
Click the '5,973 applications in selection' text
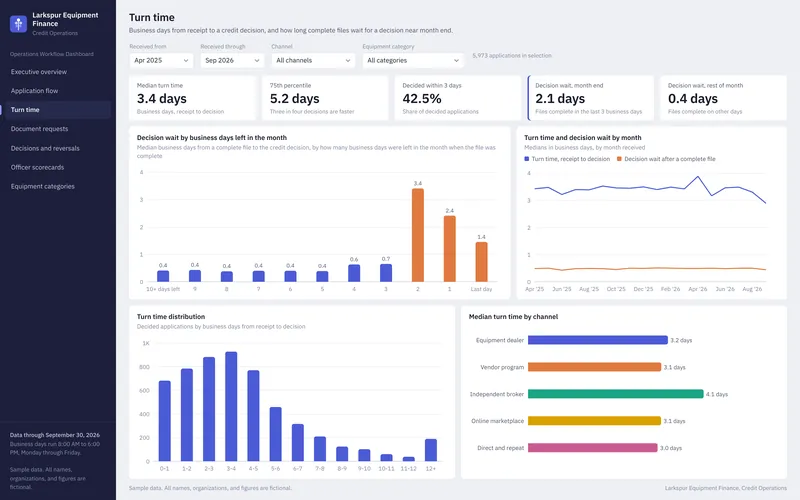coord(512,56)
